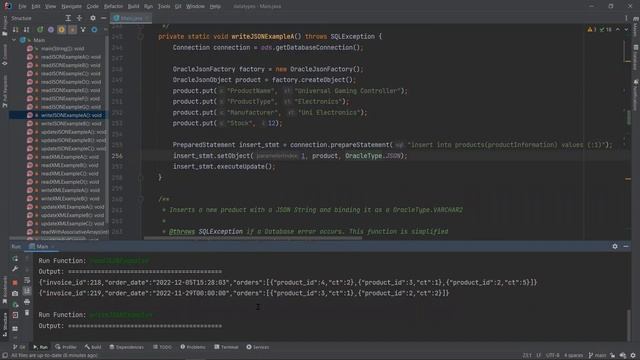Open Git branch main dropdown
Screen dimensions: 640x360
click(597, 356)
